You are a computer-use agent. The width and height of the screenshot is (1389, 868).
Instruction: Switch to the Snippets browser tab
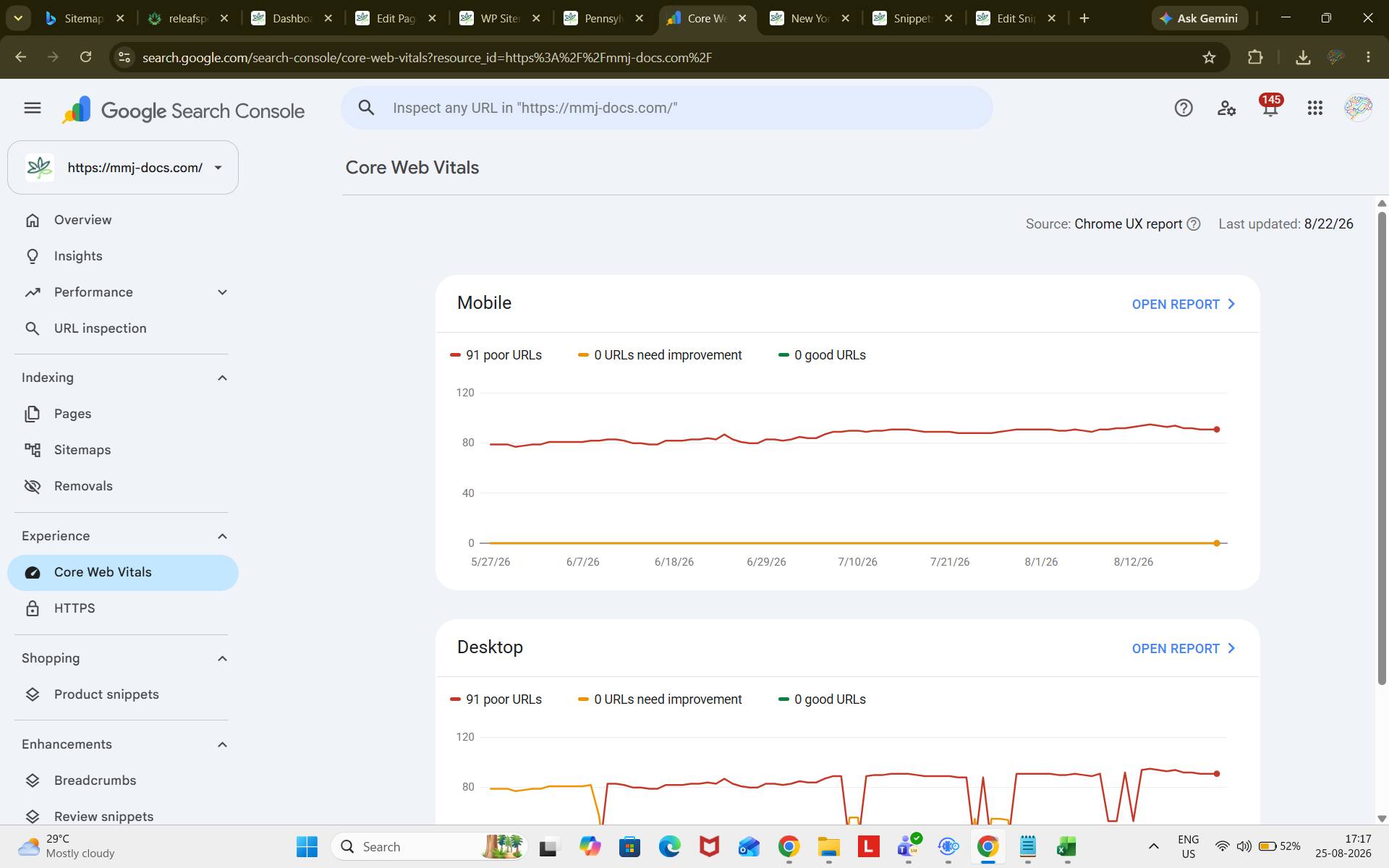[912, 19]
